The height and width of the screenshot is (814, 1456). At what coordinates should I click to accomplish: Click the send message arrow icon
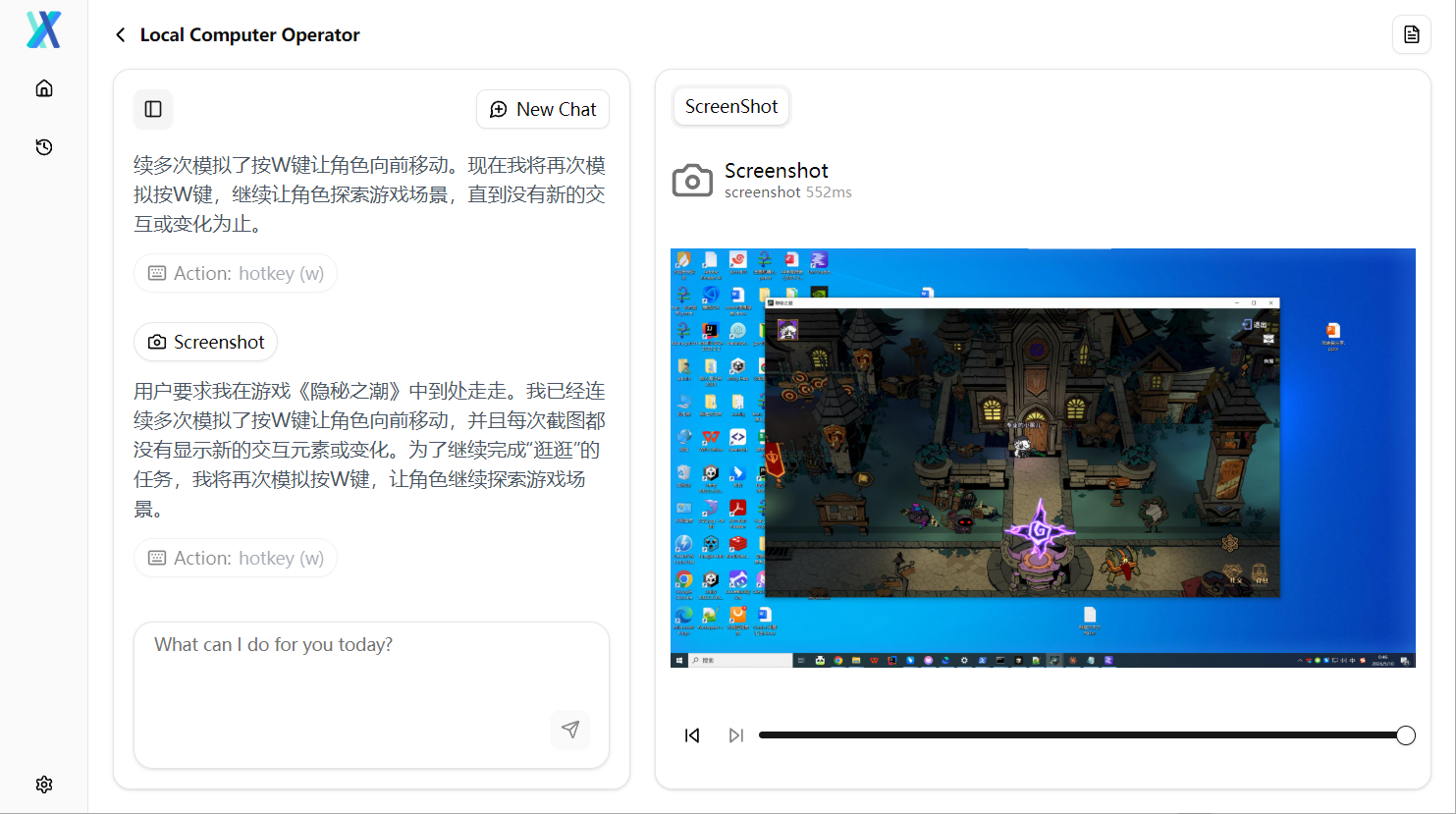(x=570, y=730)
